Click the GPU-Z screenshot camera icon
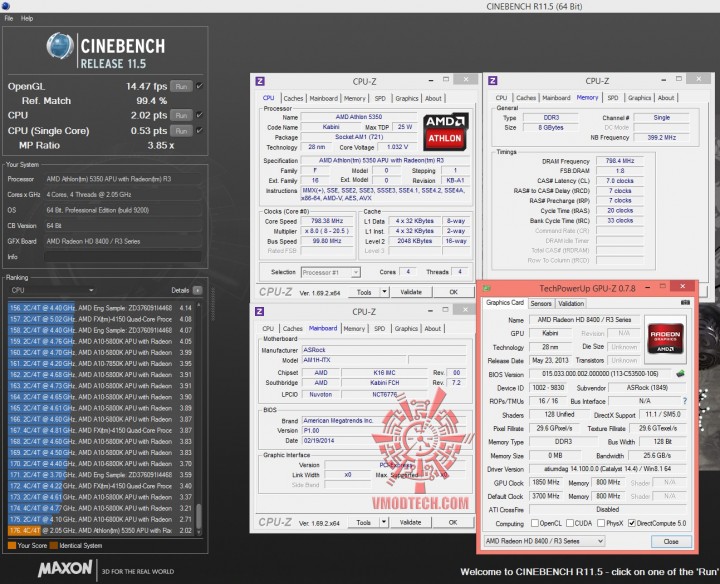This screenshot has width=720, height=584. point(685,303)
